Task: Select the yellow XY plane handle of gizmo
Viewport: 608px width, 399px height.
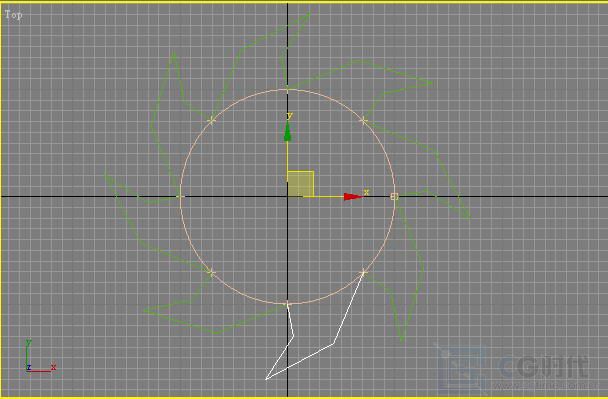Action: (301, 184)
